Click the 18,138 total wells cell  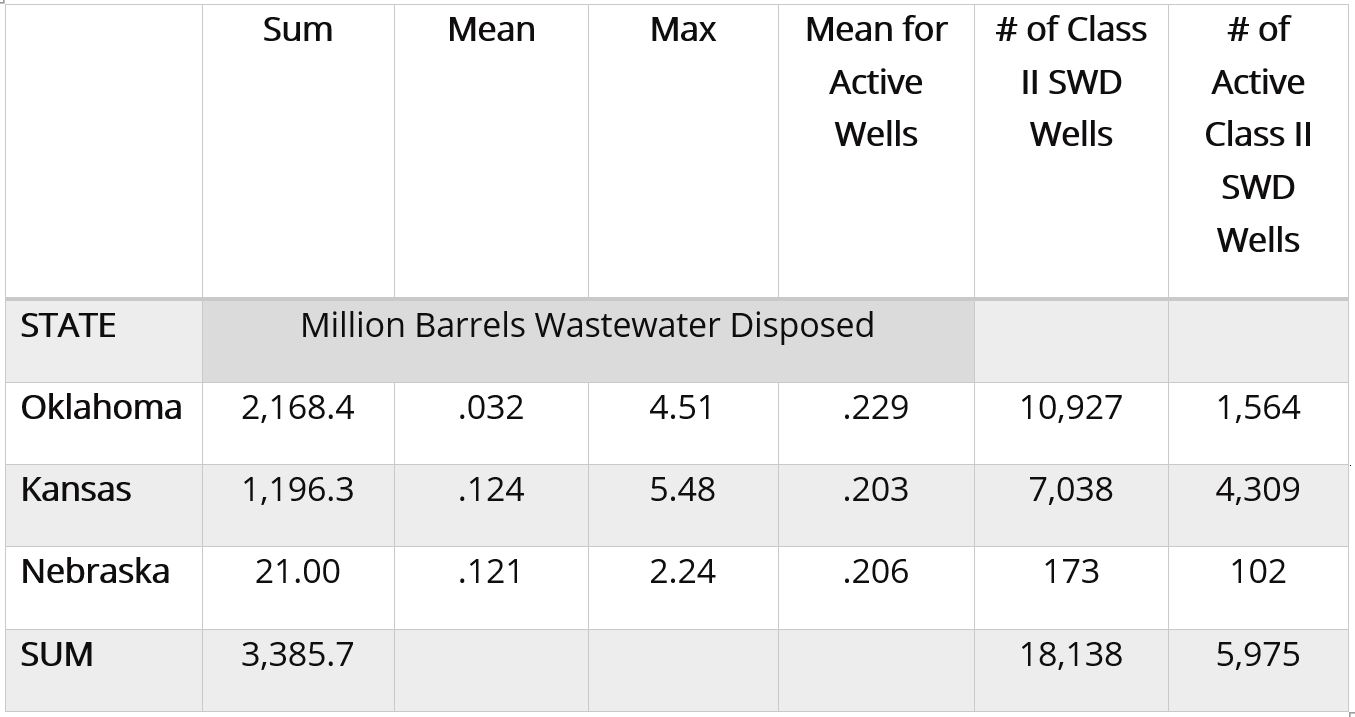point(1071,654)
